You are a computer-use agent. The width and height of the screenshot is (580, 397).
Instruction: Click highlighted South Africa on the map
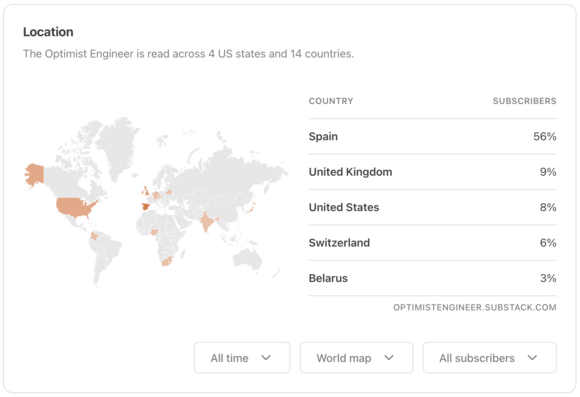pos(166,261)
